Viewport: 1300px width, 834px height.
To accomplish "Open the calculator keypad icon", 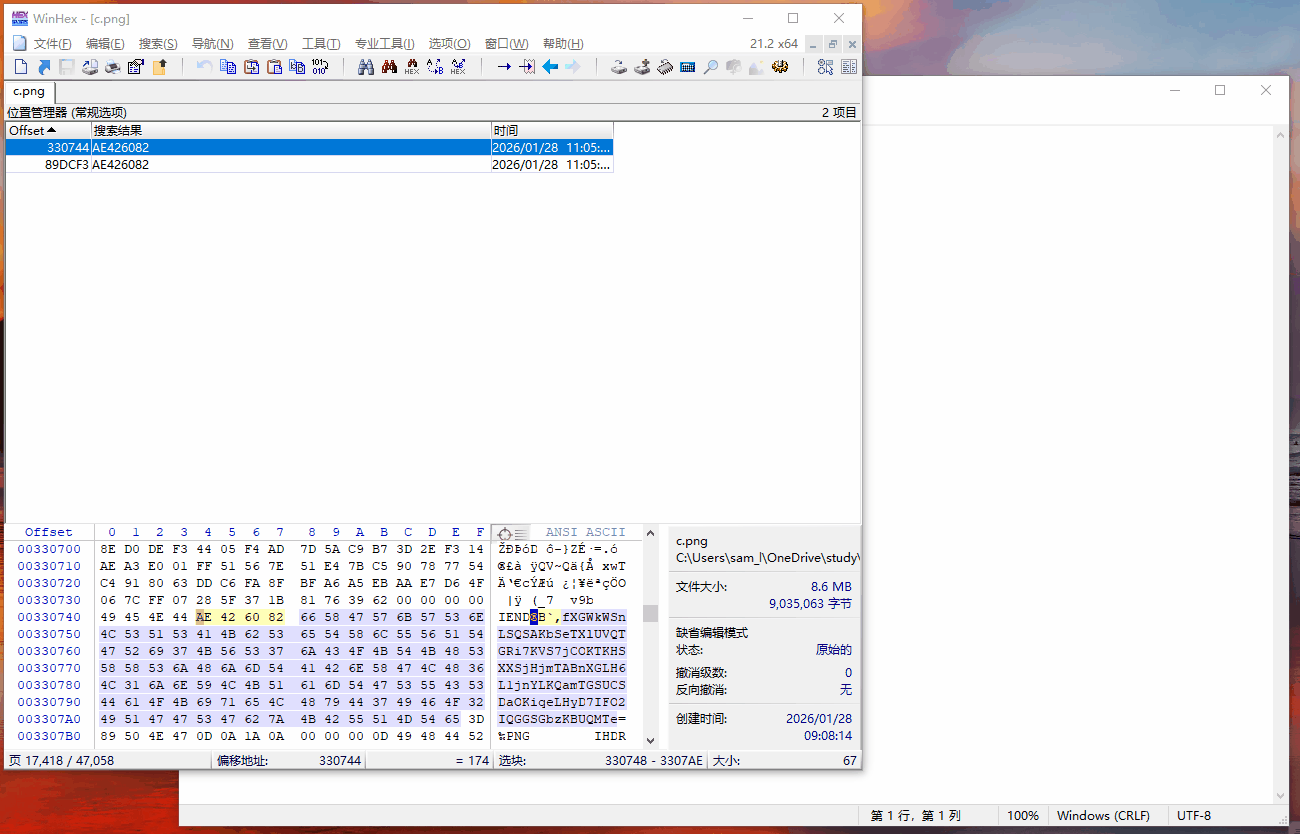I will (x=688, y=67).
